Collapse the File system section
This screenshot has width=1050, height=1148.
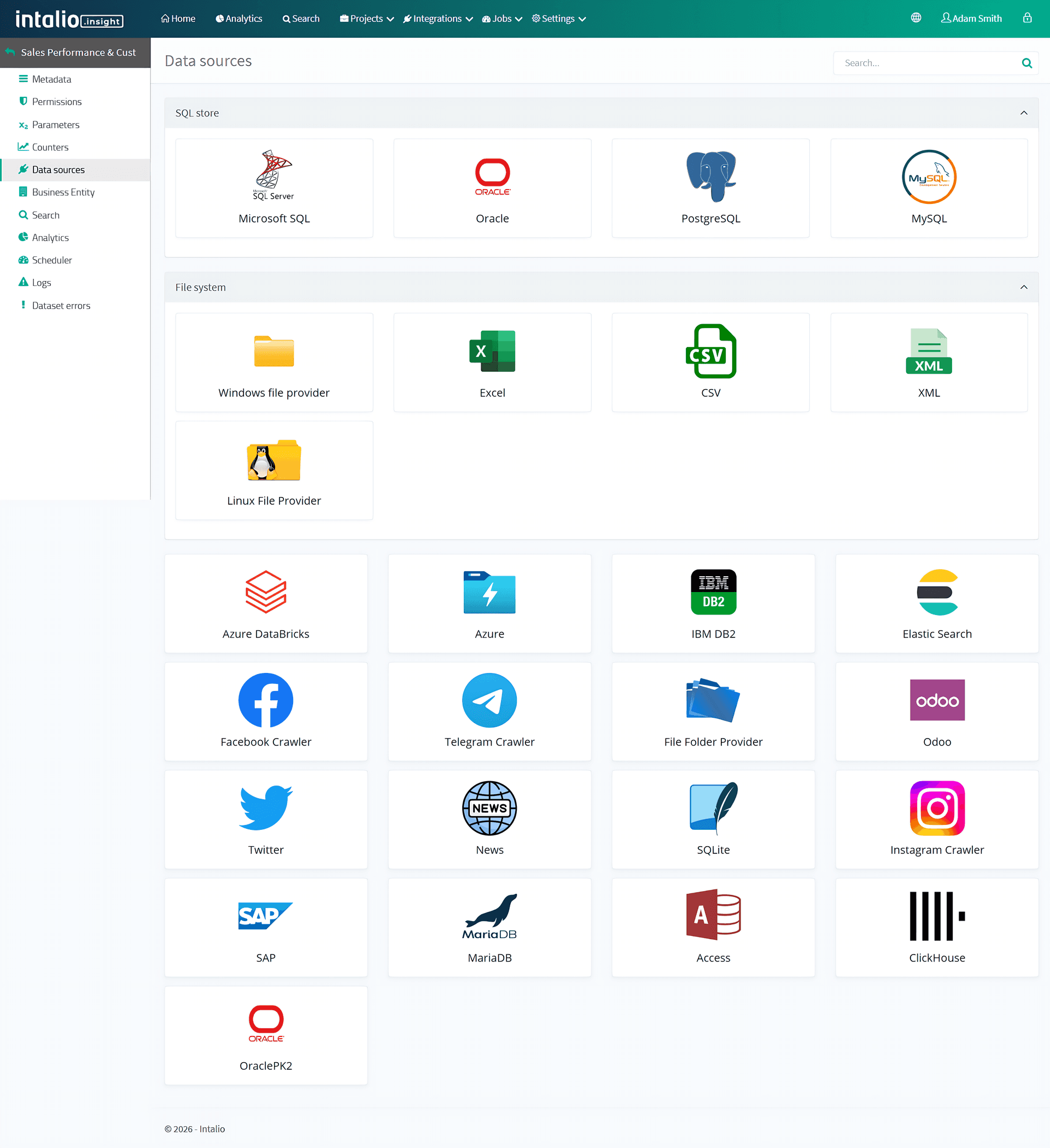[x=1023, y=287]
